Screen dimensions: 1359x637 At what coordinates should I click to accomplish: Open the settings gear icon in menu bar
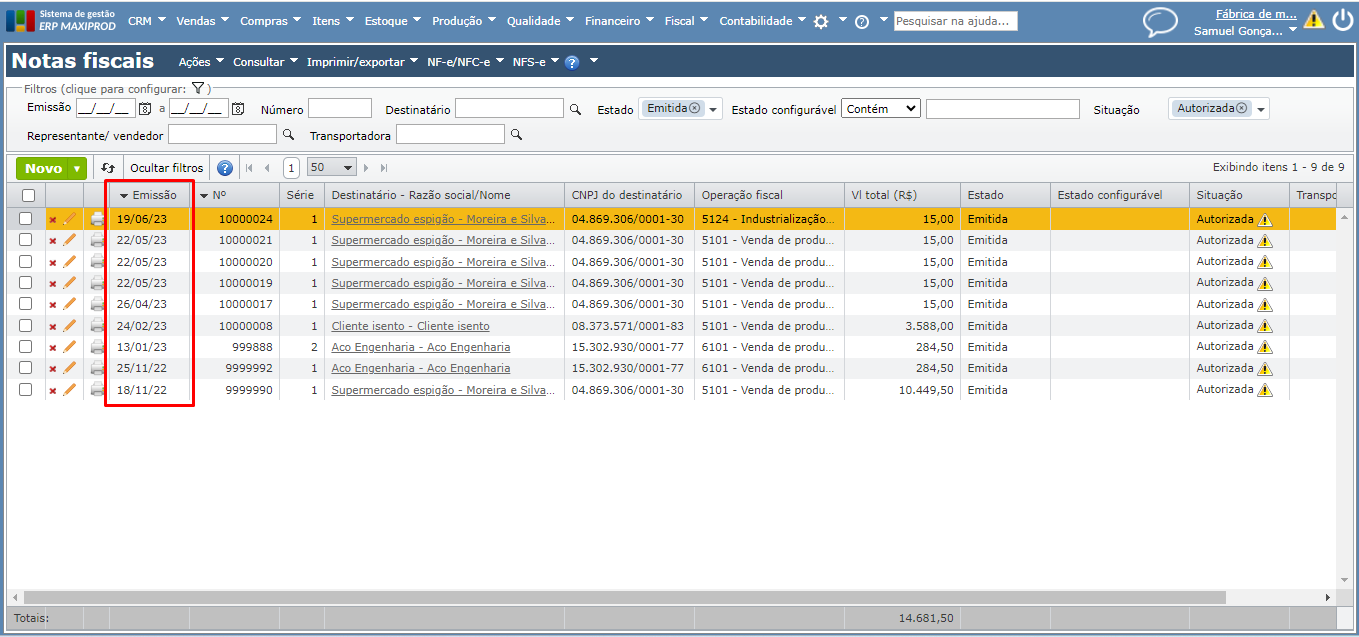(821, 21)
